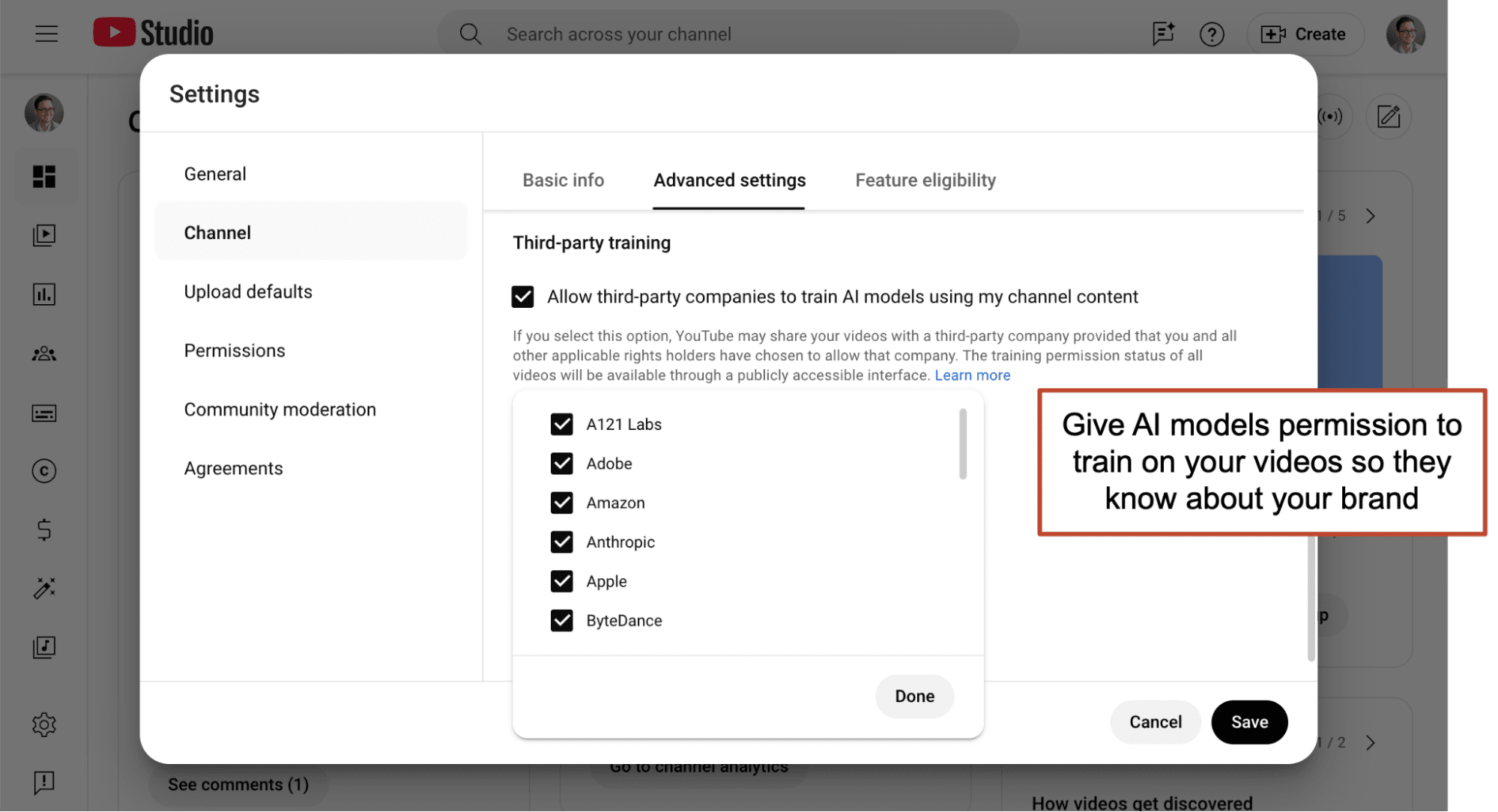Open Community people sidebar icon

coord(44,354)
